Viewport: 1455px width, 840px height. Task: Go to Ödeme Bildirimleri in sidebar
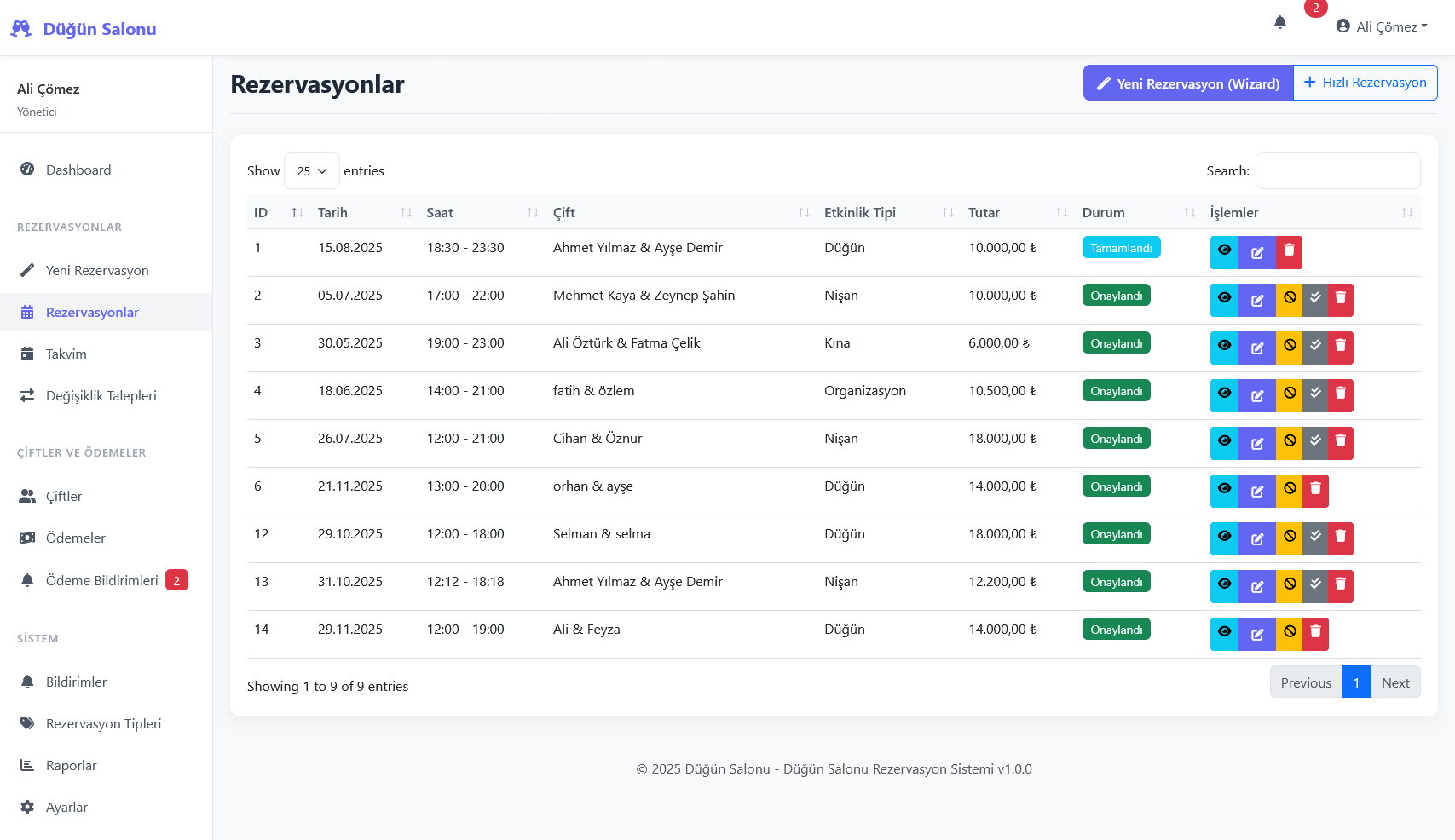[101, 580]
